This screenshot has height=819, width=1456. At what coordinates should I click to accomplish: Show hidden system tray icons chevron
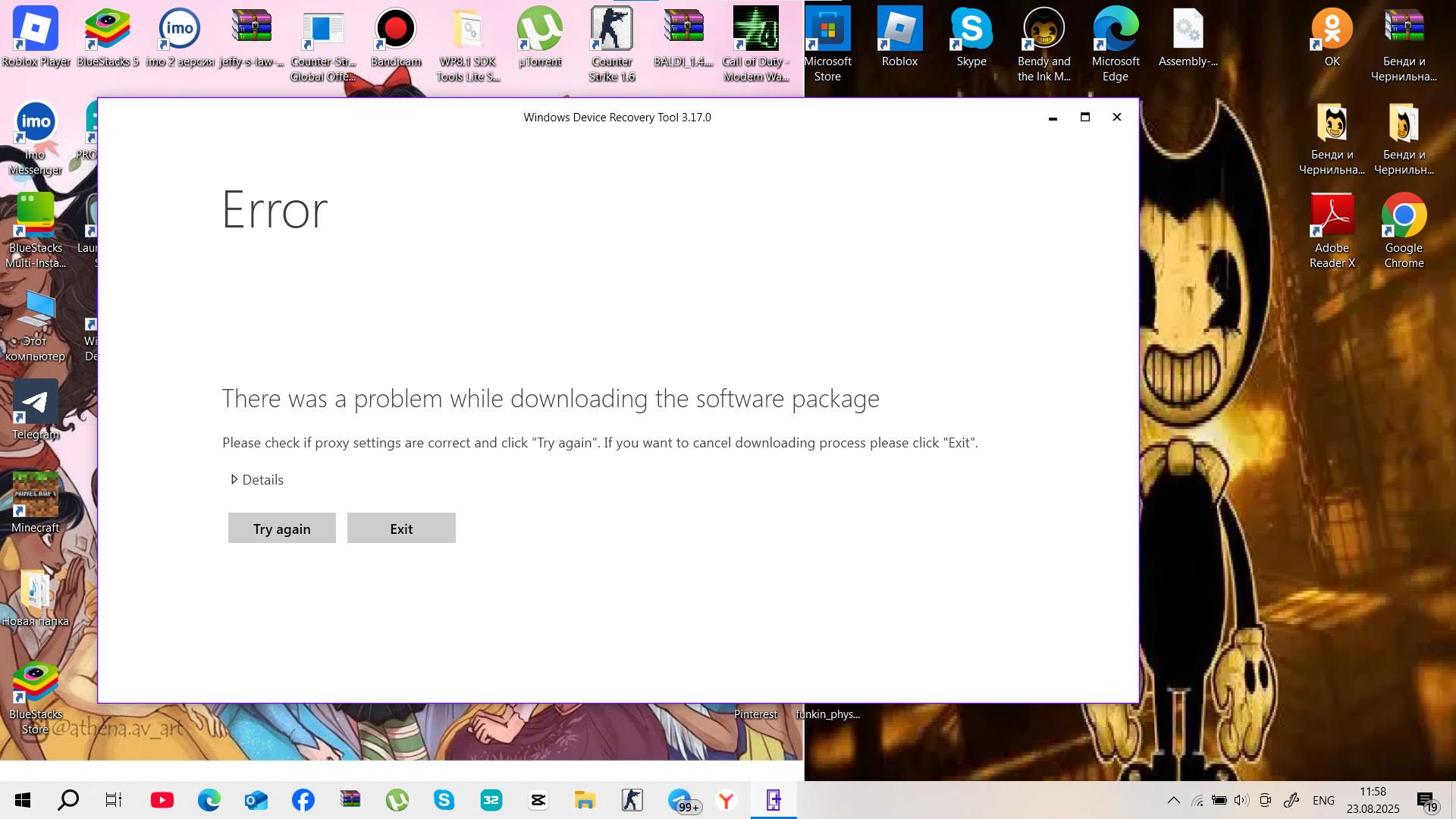(x=1173, y=800)
